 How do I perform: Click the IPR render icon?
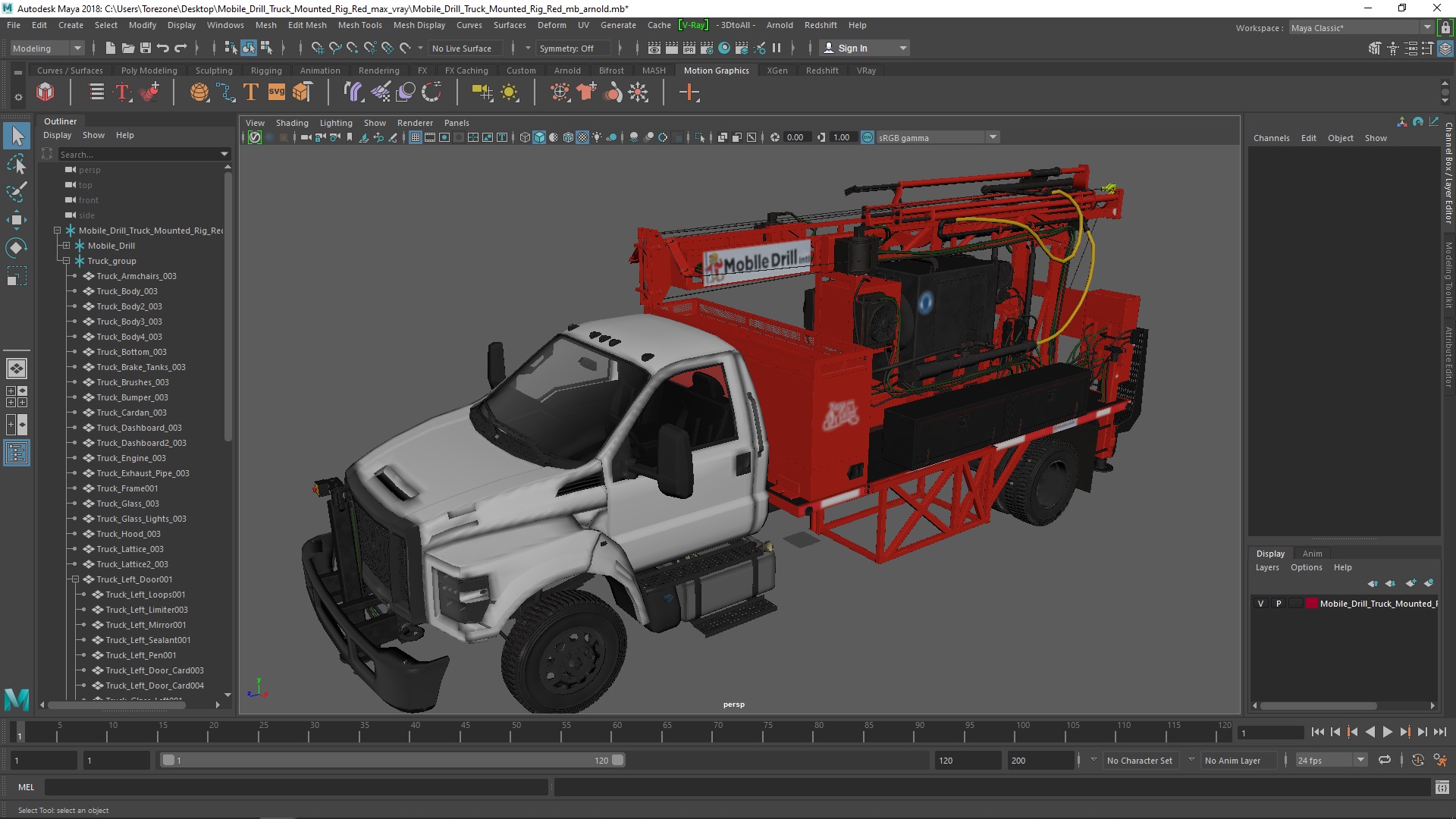[x=689, y=48]
